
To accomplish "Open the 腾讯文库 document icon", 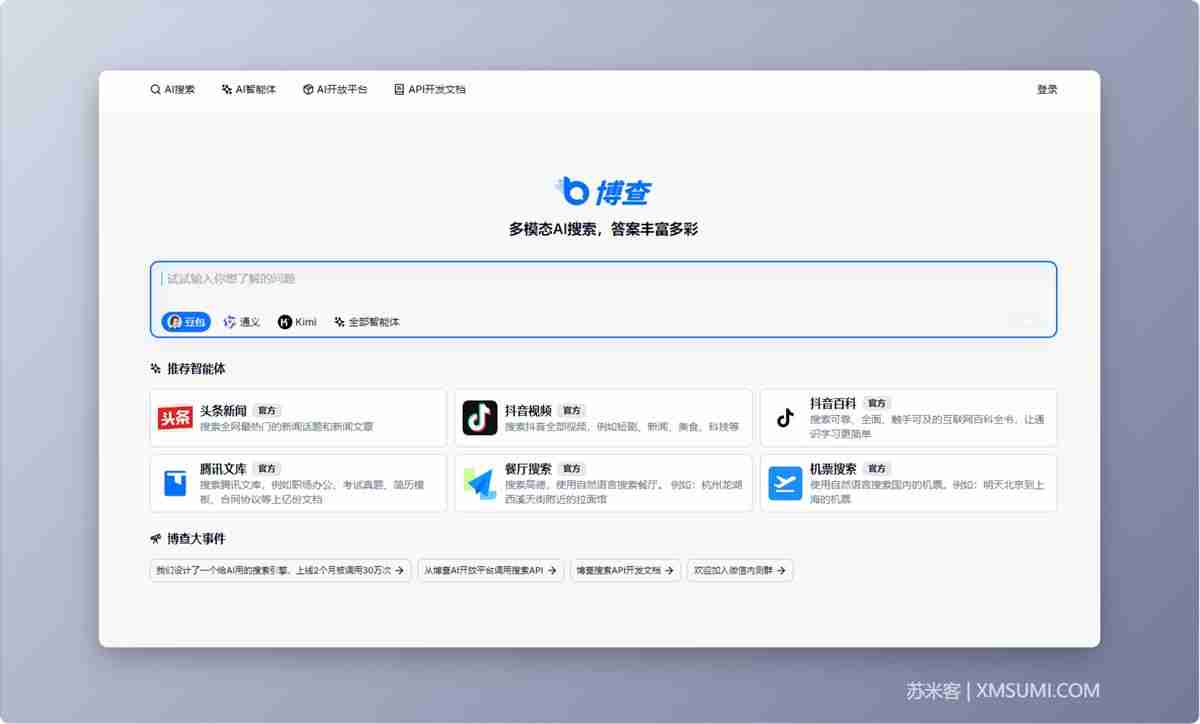I will [174, 483].
